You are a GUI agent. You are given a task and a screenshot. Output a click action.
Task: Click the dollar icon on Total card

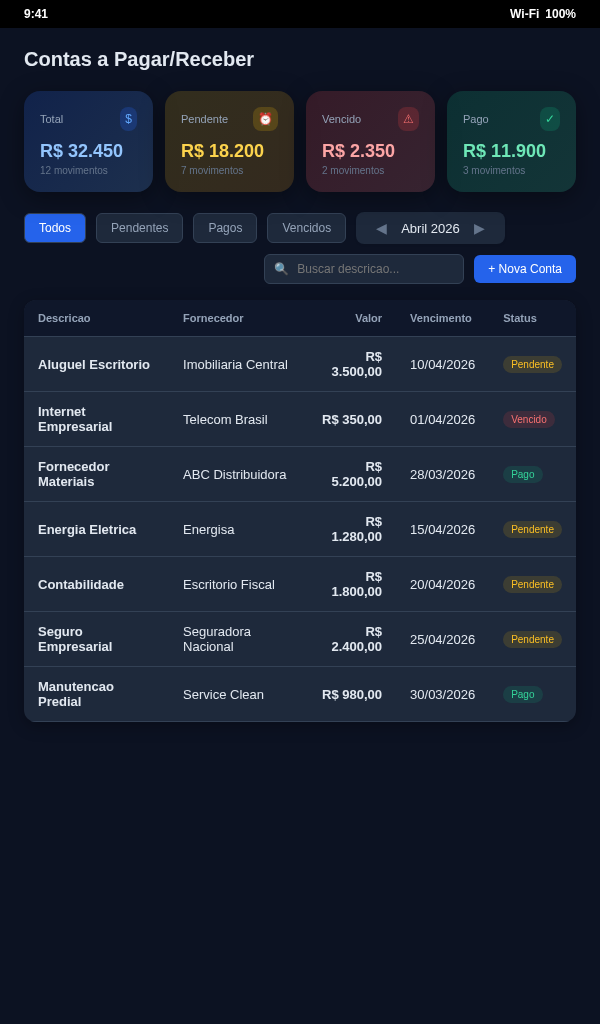(x=128, y=119)
